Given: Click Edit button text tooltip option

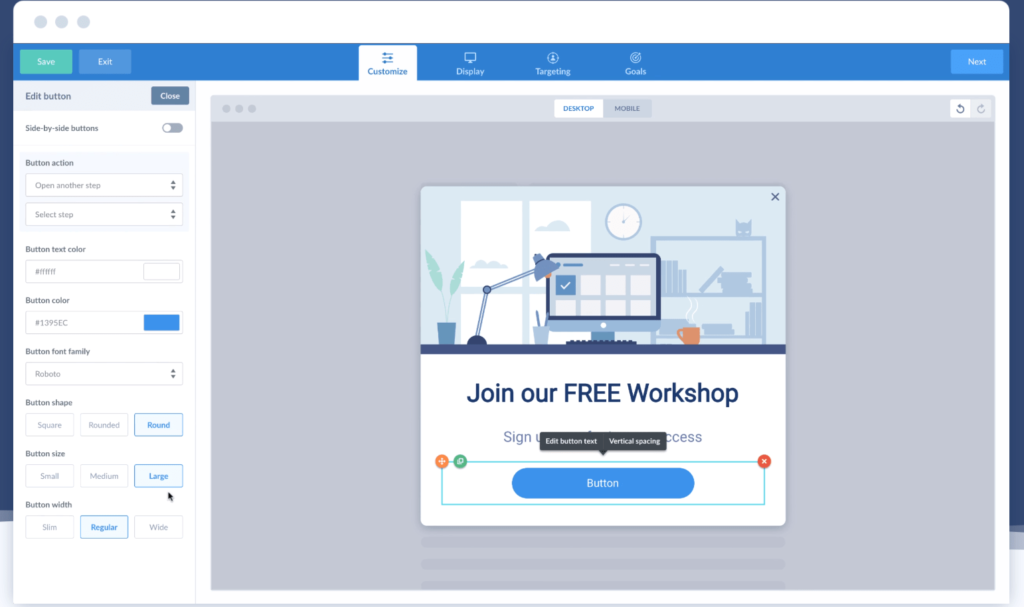Looking at the screenshot, I should (x=571, y=441).
